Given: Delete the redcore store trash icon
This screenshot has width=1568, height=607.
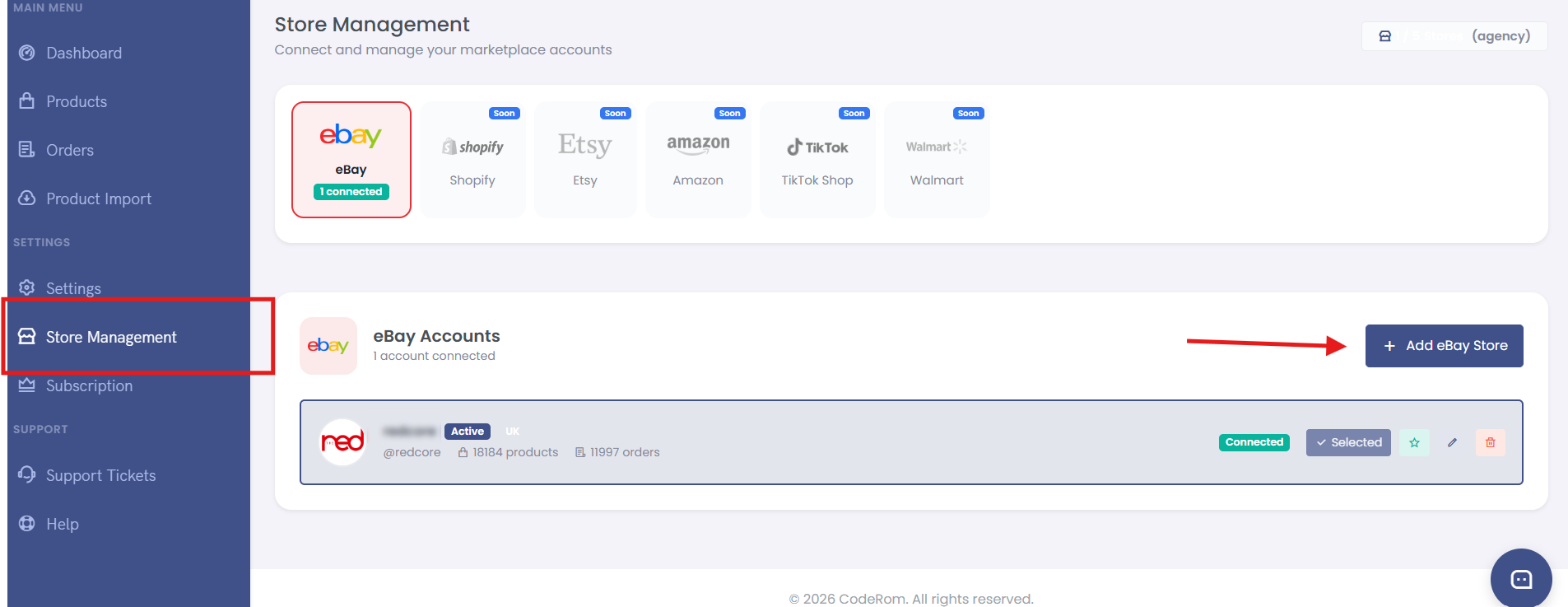Looking at the screenshot, I should point(1491,442).
